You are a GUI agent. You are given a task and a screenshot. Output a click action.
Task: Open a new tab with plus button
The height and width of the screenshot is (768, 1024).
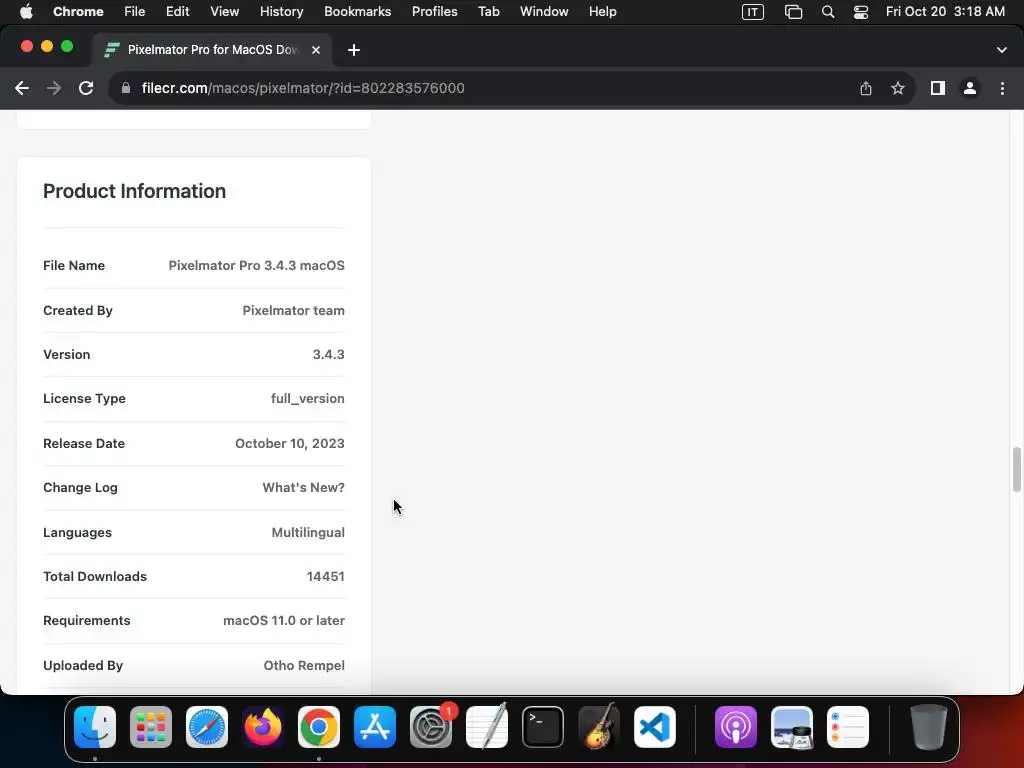[x=353, y=50]
